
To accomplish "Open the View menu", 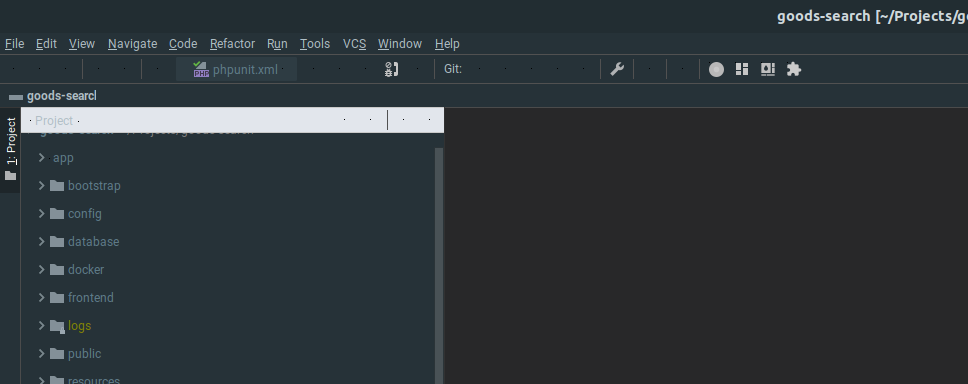I will [x=81, y=44].
